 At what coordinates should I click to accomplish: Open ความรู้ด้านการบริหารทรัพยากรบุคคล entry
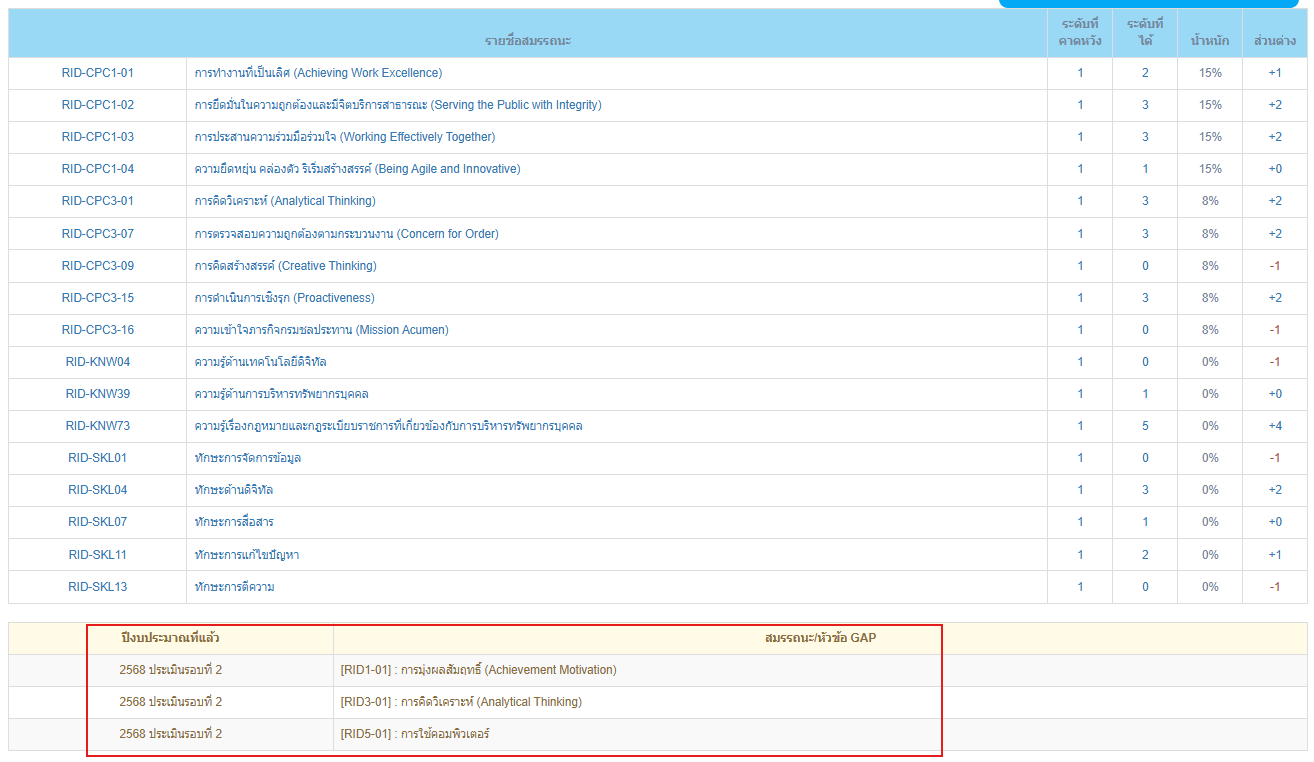coord(281,394)
